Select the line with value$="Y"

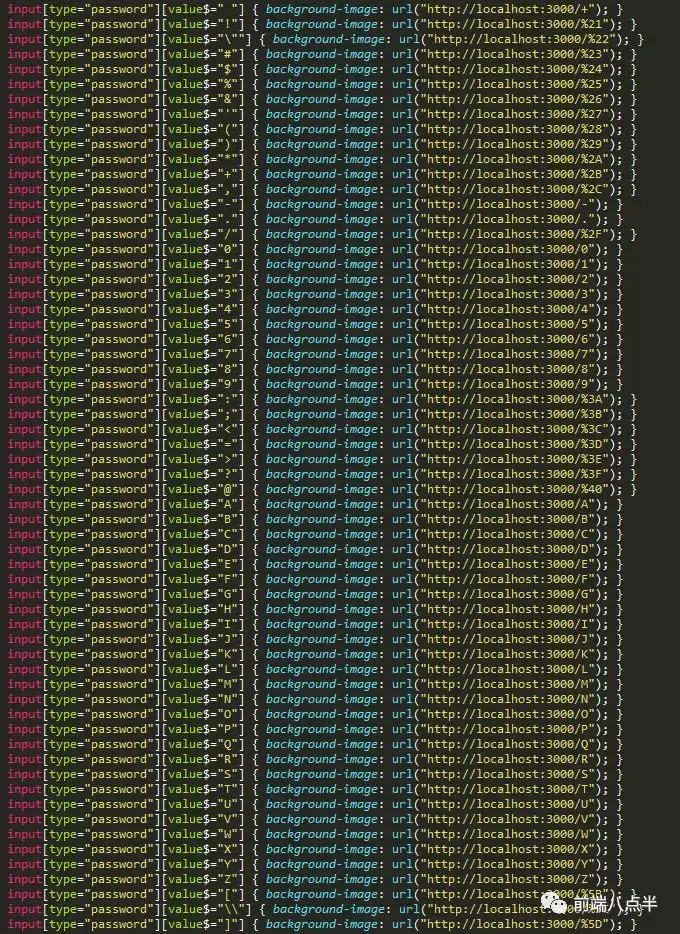[x=314, y=864]
